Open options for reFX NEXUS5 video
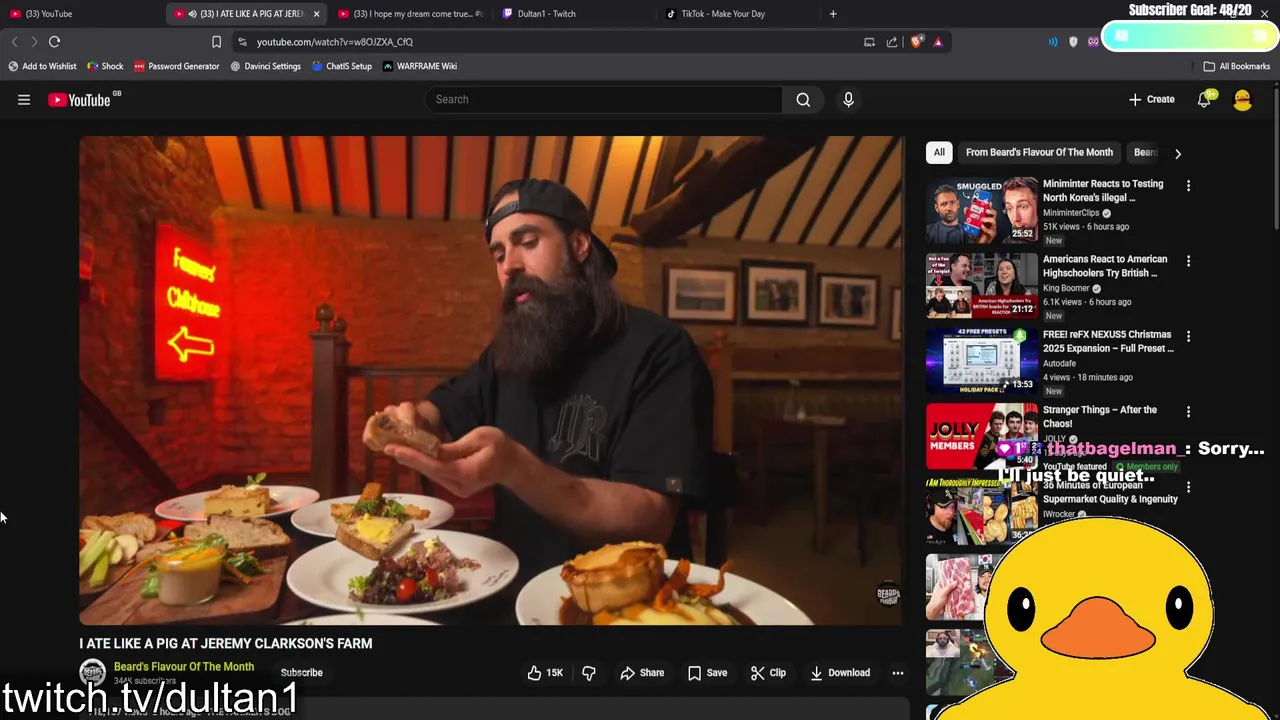 click(1188, 336)
